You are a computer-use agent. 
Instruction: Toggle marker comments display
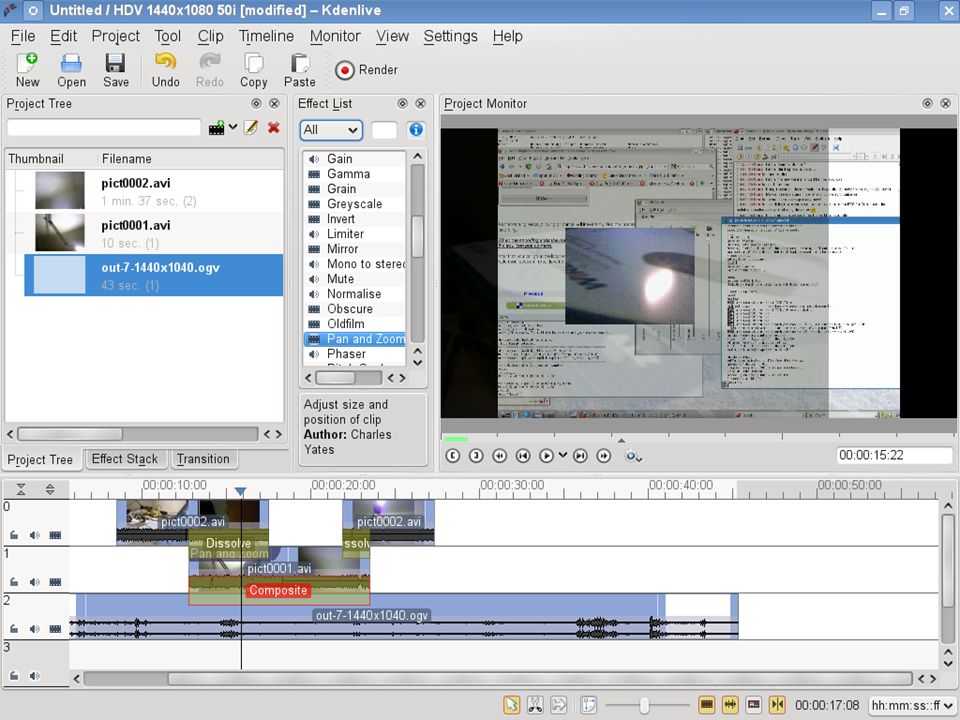coord(754,705)
